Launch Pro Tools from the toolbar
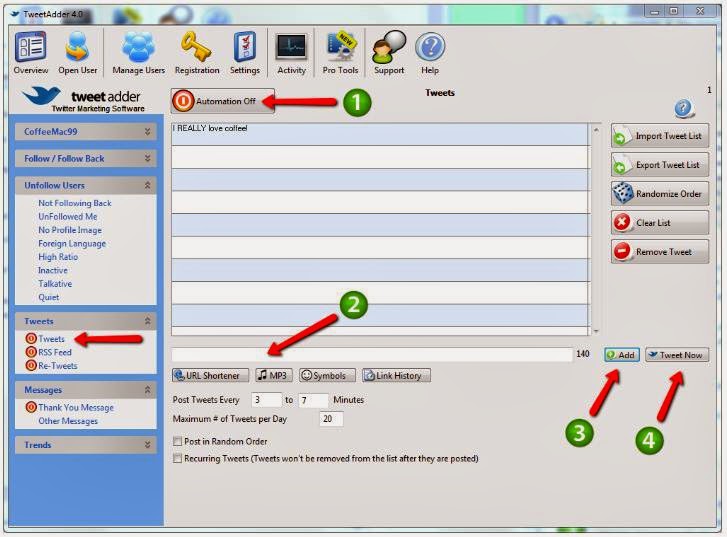The height and width of the screenshot is (537, 727). 340,53
